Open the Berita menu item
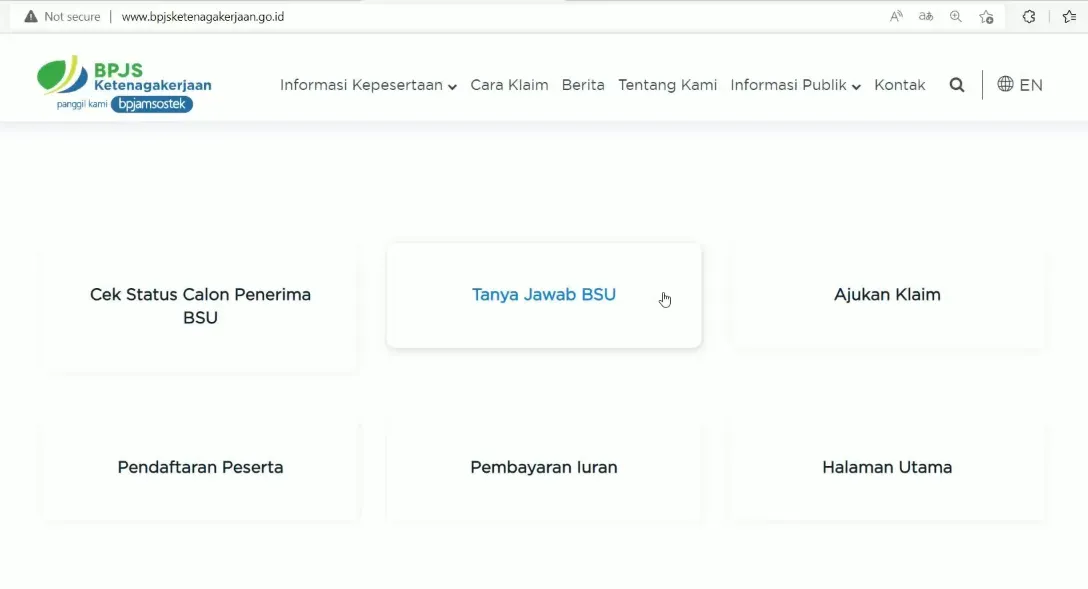 click(x=583, y=85)
